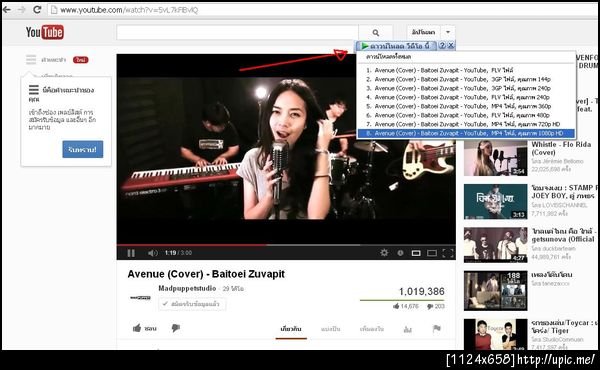Open the playlist thumbnail showing 188 videos
The height and width of the screenshot is (370, 600).
[x=496, y=291]
